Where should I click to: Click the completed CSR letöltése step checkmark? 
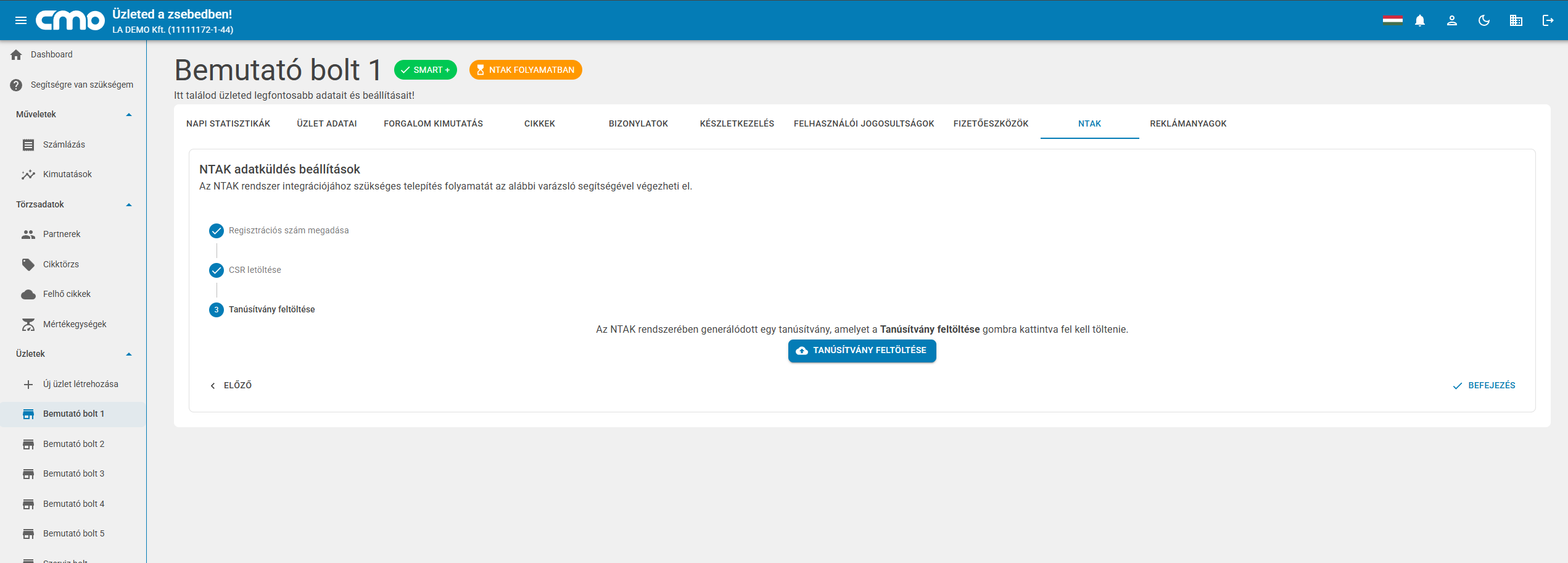[x=217, y=270]
